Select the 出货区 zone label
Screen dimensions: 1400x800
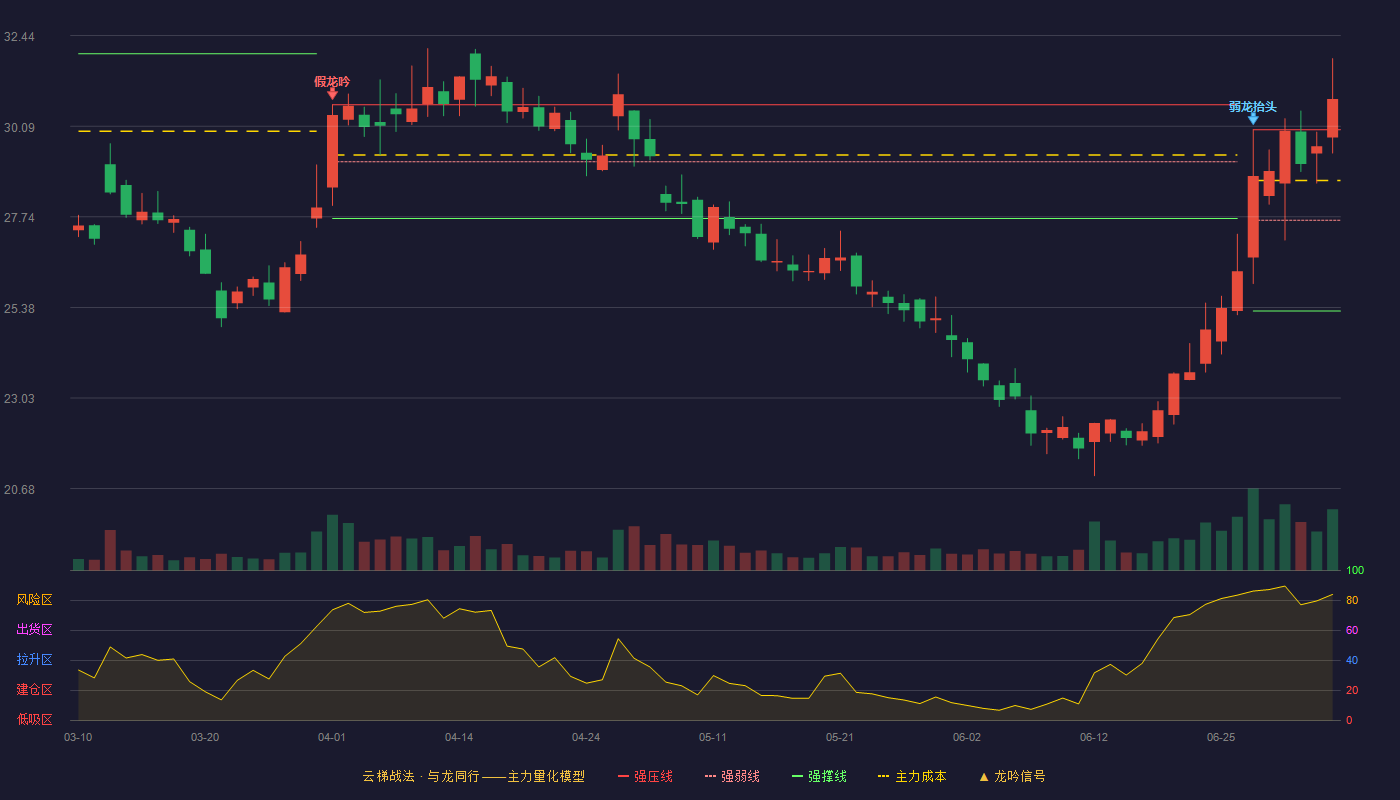pyautogui.click(x=34, y=630)
